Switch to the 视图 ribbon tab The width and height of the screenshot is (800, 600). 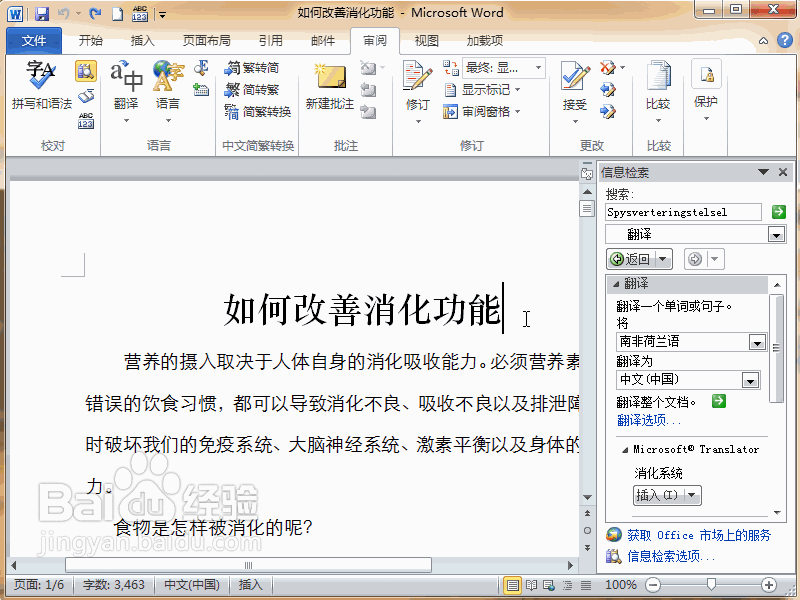425,41
